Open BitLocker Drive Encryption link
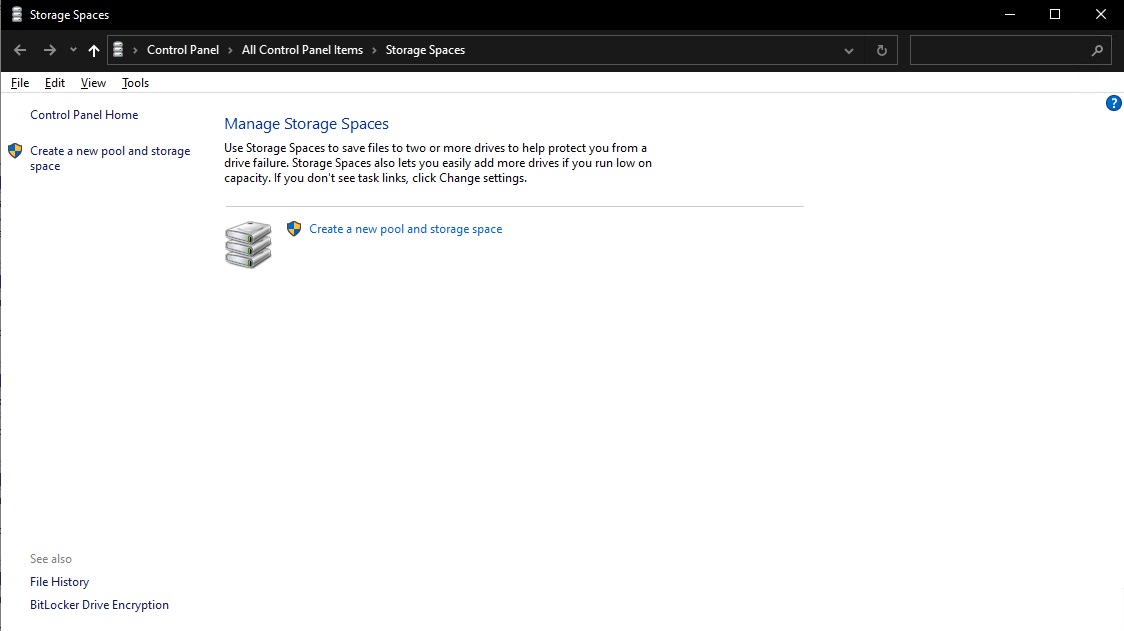The image size is (1124, 631). click(x=100, y=604)
